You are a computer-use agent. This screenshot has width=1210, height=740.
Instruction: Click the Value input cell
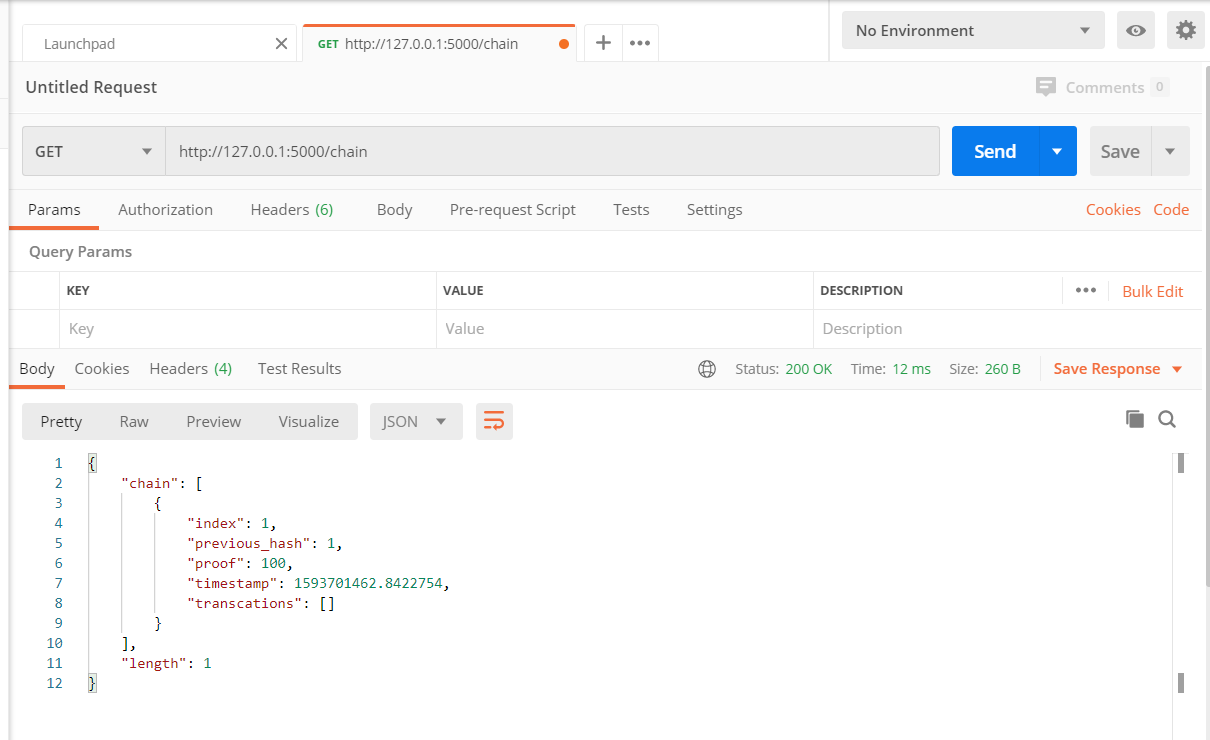(625, 328)
